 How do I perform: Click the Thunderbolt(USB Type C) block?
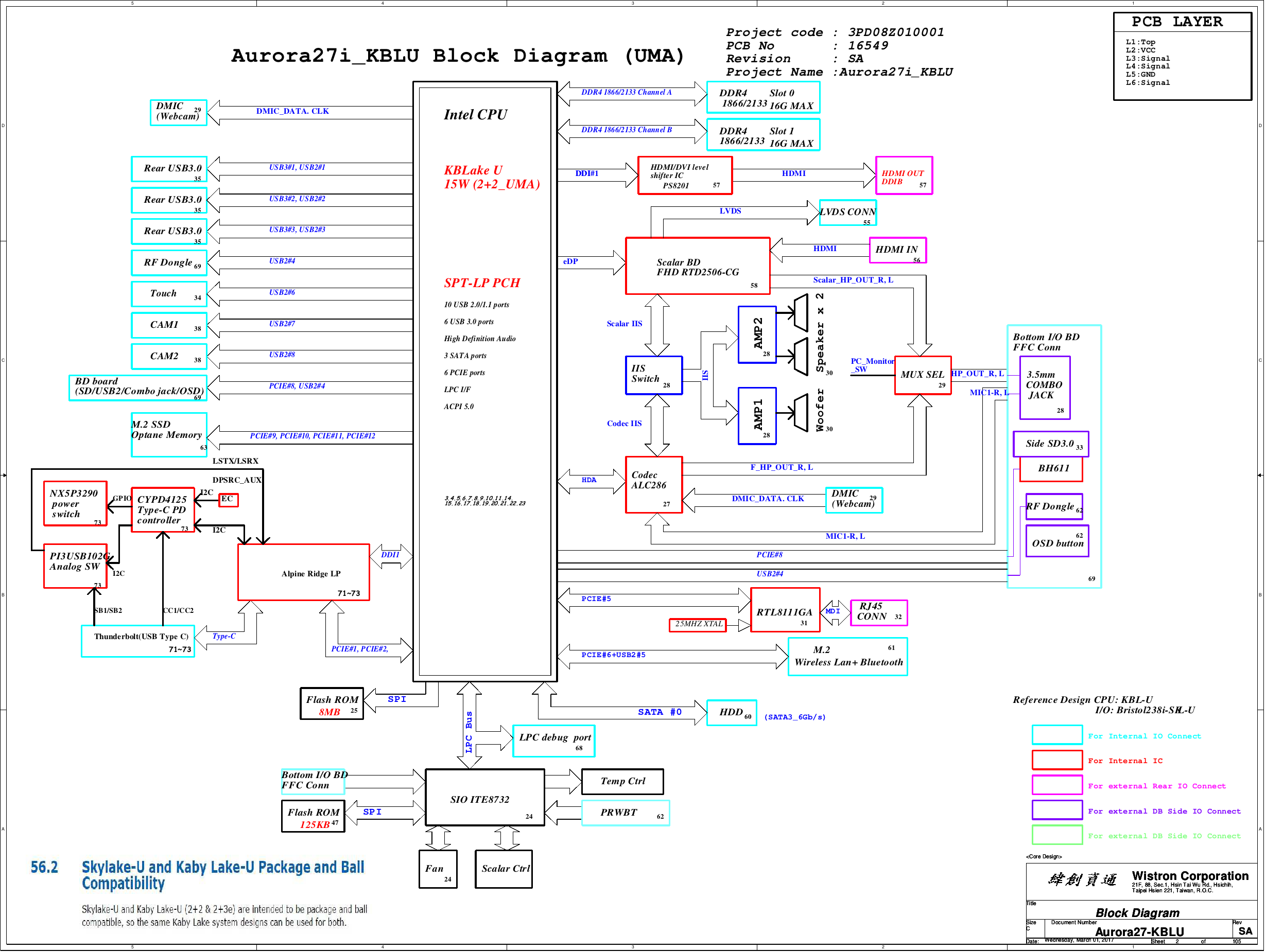point(138,641)
